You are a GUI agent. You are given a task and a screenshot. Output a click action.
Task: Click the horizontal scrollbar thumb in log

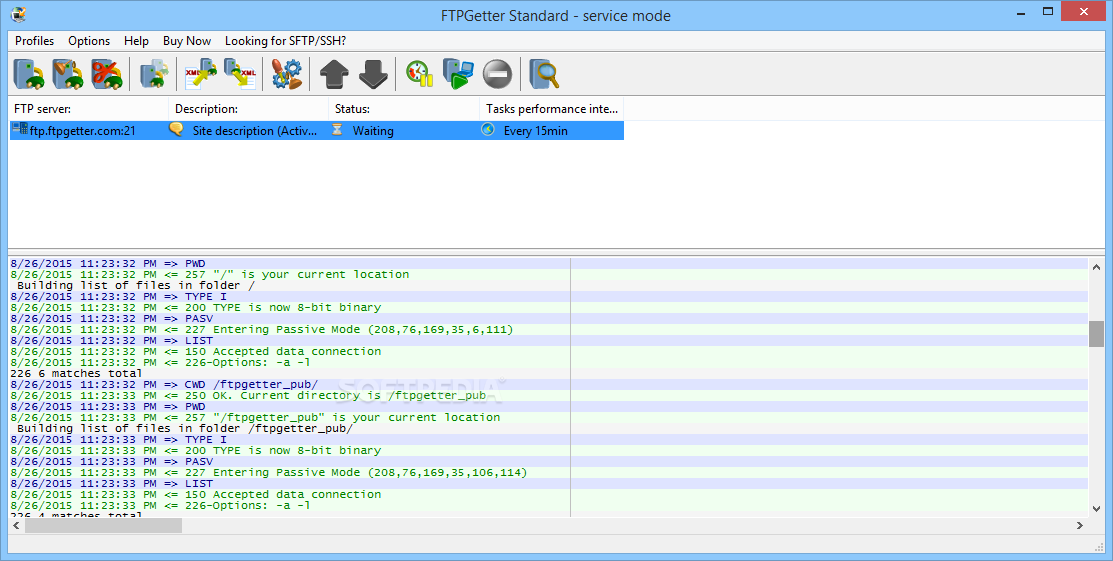point(103,525)
